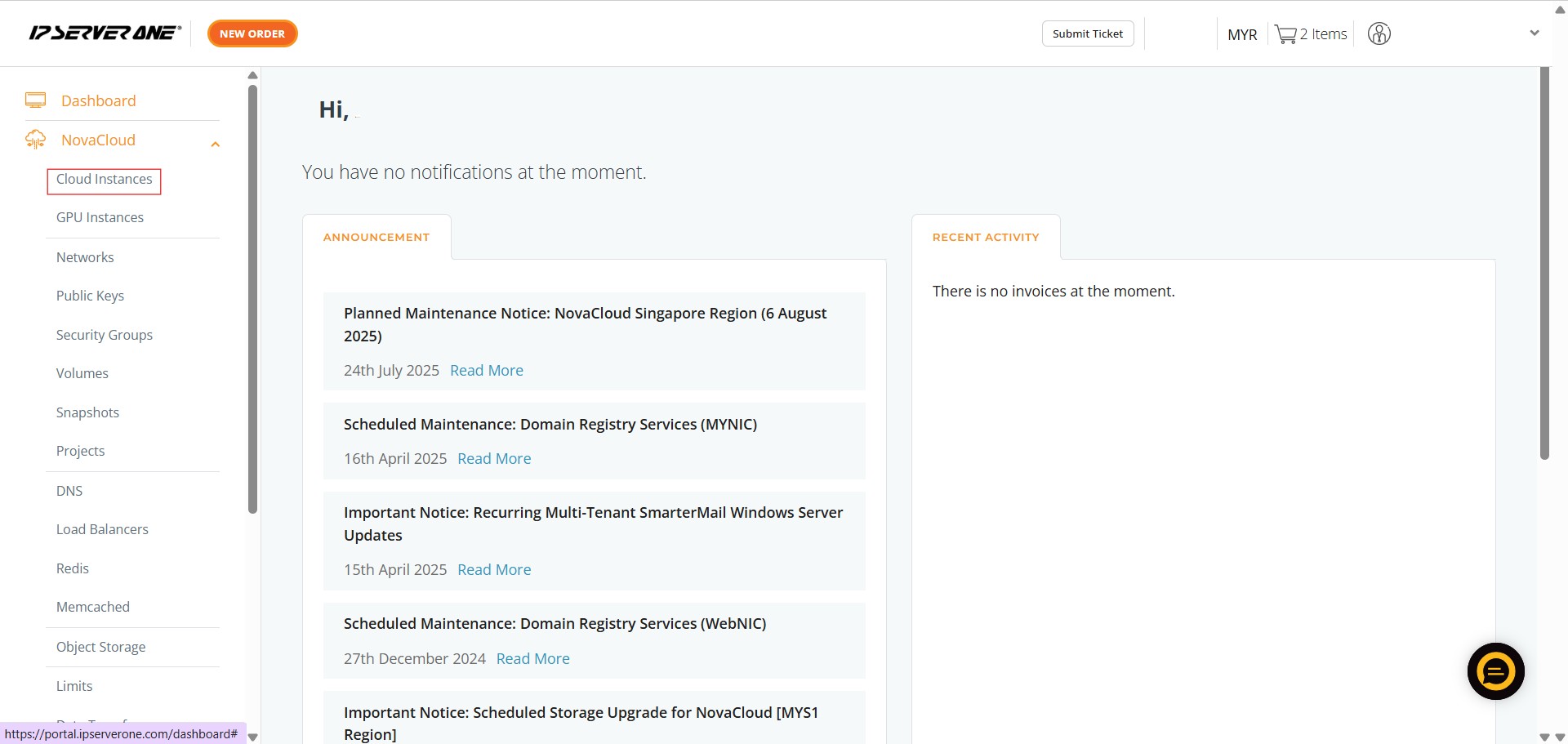Click the '15th April 2025' date text

click(x=395, y=569)
